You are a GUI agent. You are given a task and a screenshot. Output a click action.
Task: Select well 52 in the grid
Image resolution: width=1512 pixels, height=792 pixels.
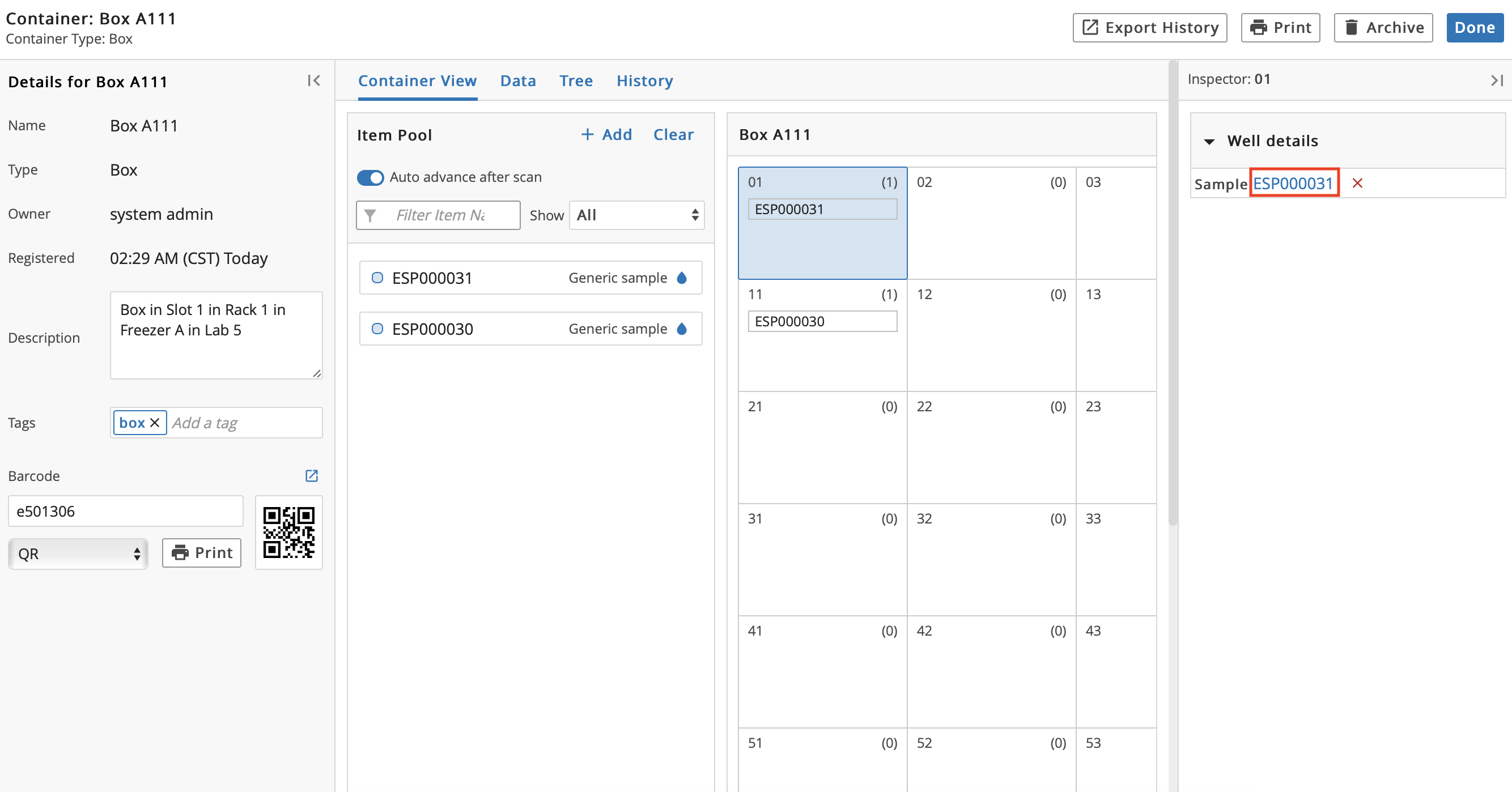click(x=991, y=760)
